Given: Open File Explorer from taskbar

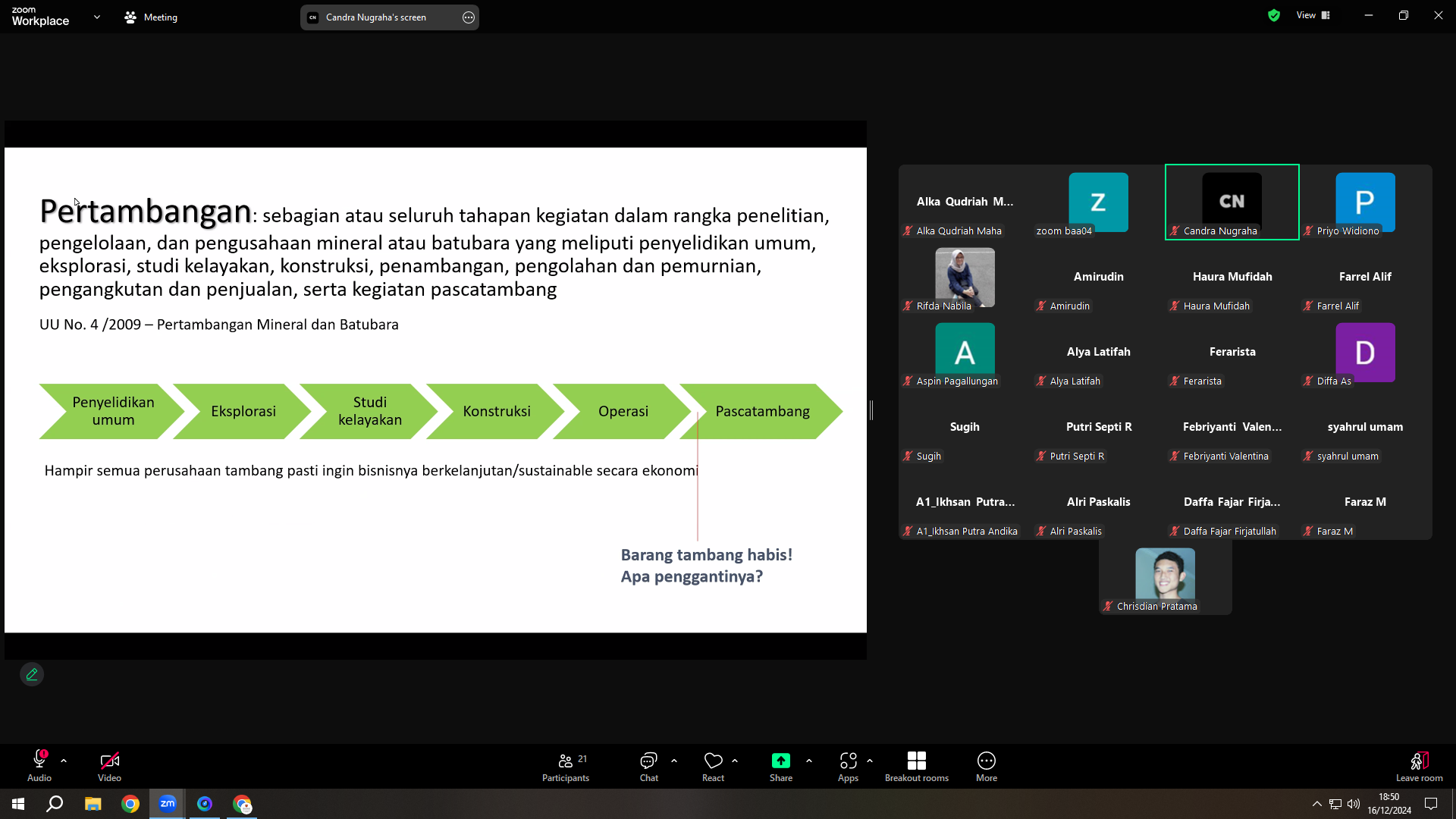Looking at the screenshot, I should [93, 804].
